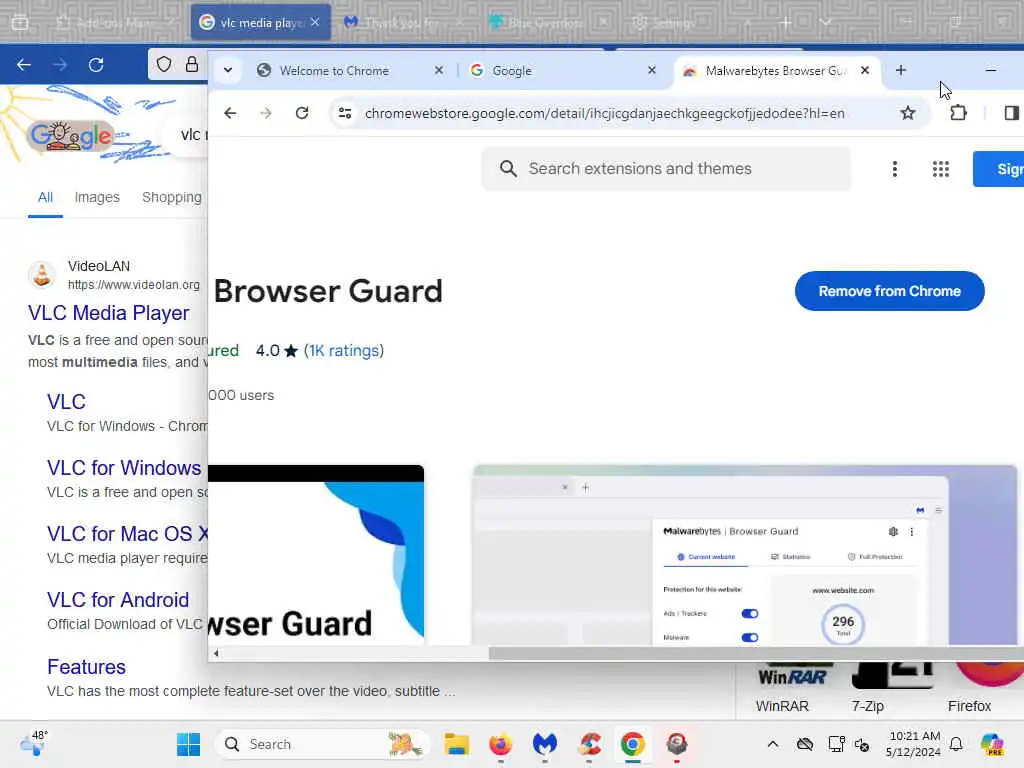The image size is (1024, 768).
Task: Open the Chrome extensions puzzle icon
Action: (958, 113)
